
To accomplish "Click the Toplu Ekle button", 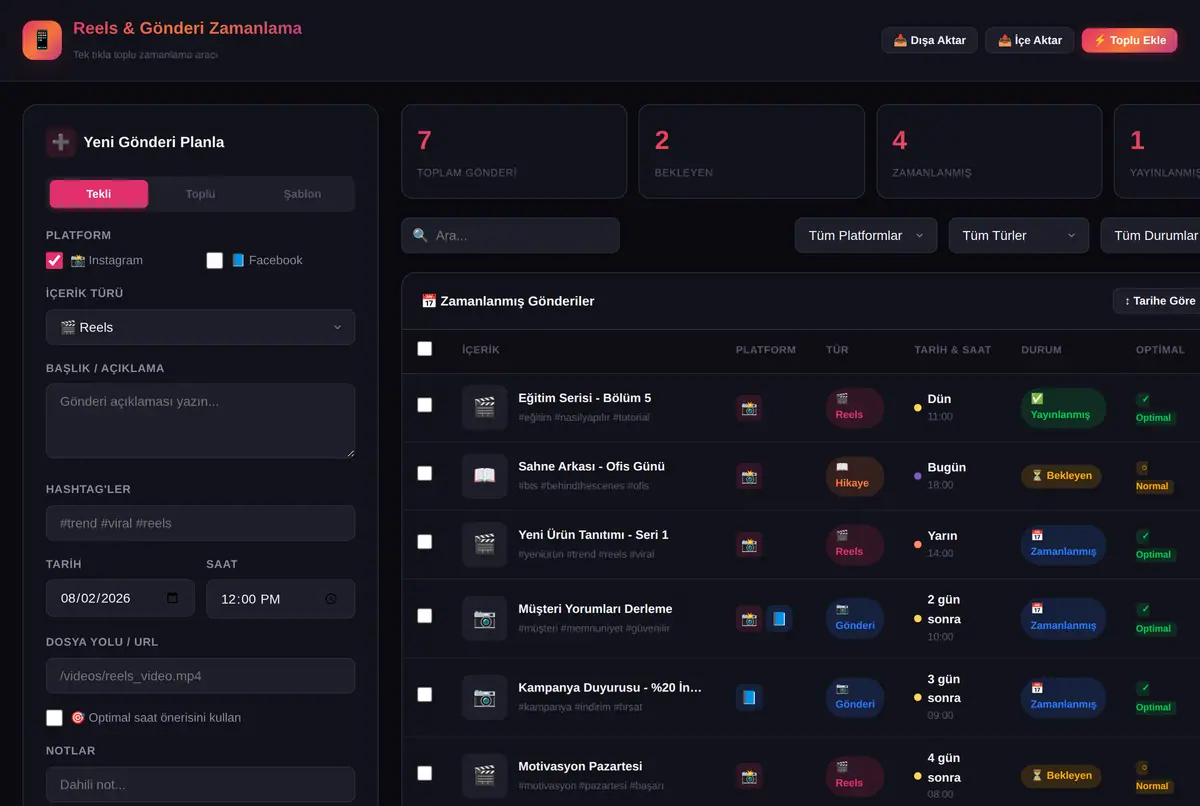I will 1130,40.
